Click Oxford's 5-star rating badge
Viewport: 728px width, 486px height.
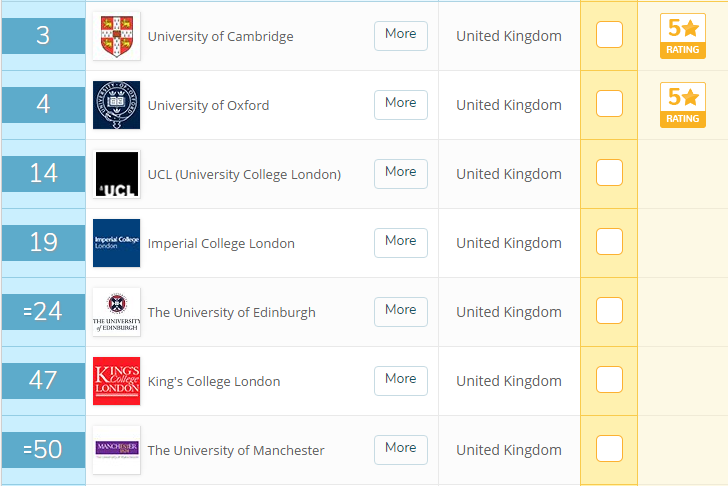pos(682,105)
